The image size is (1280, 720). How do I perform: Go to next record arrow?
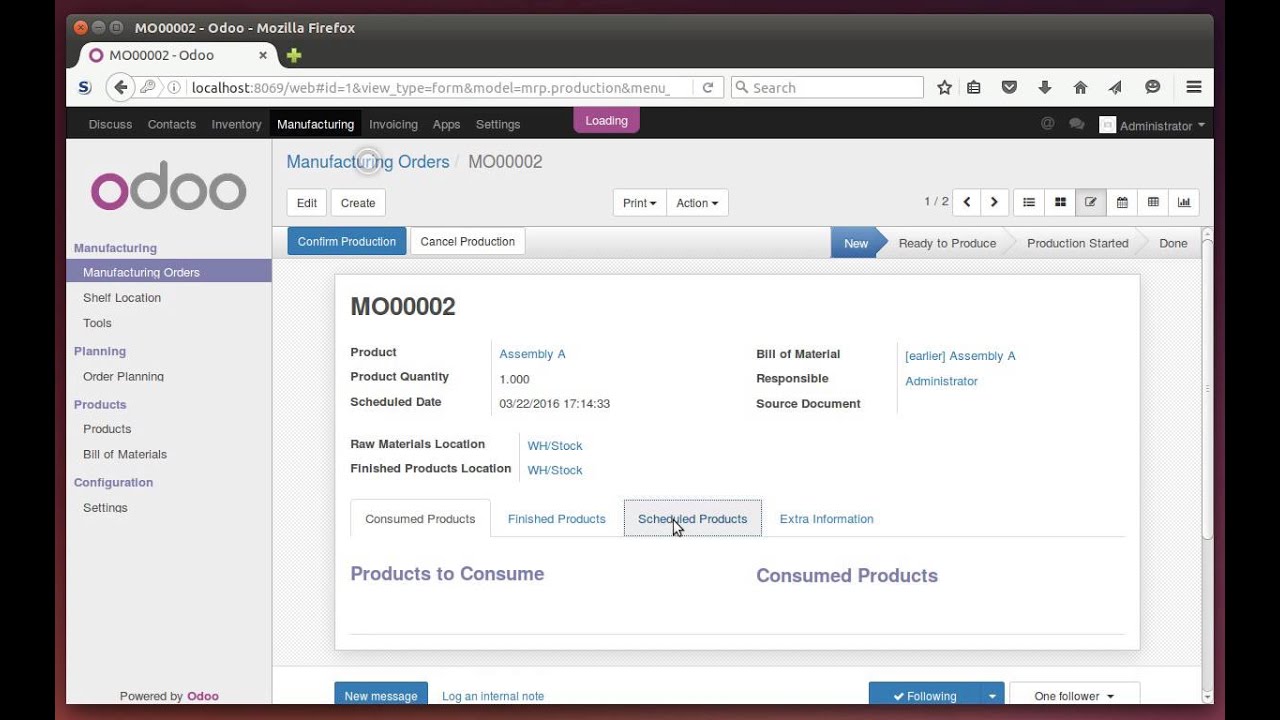coord(994,202)
